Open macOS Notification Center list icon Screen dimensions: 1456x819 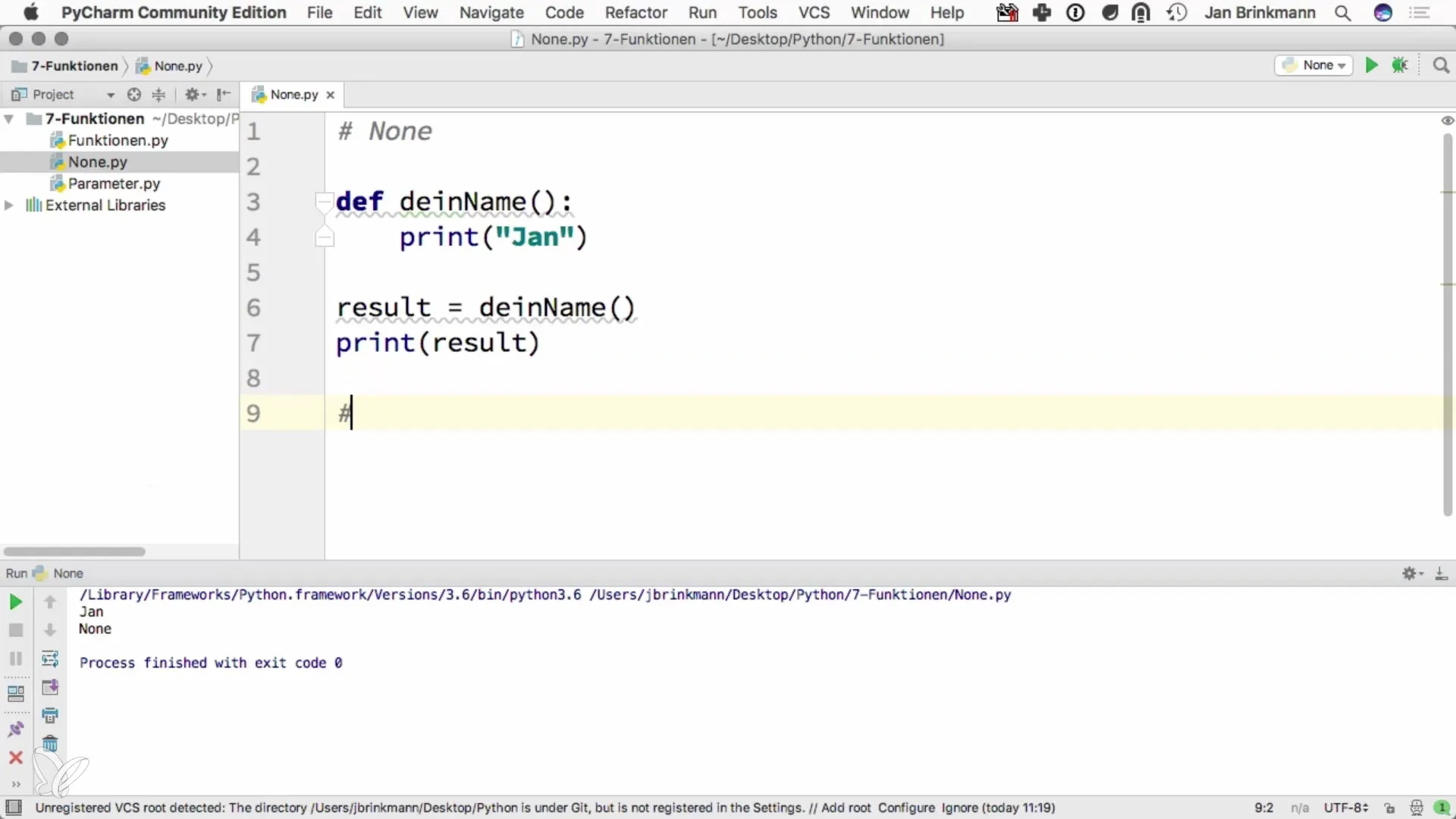1420,13
